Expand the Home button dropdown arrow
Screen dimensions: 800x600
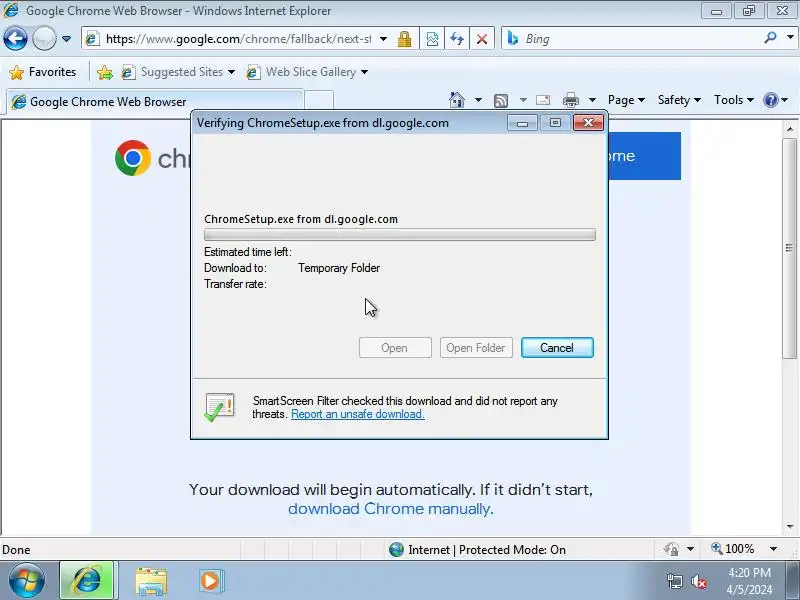pos(478,100)
